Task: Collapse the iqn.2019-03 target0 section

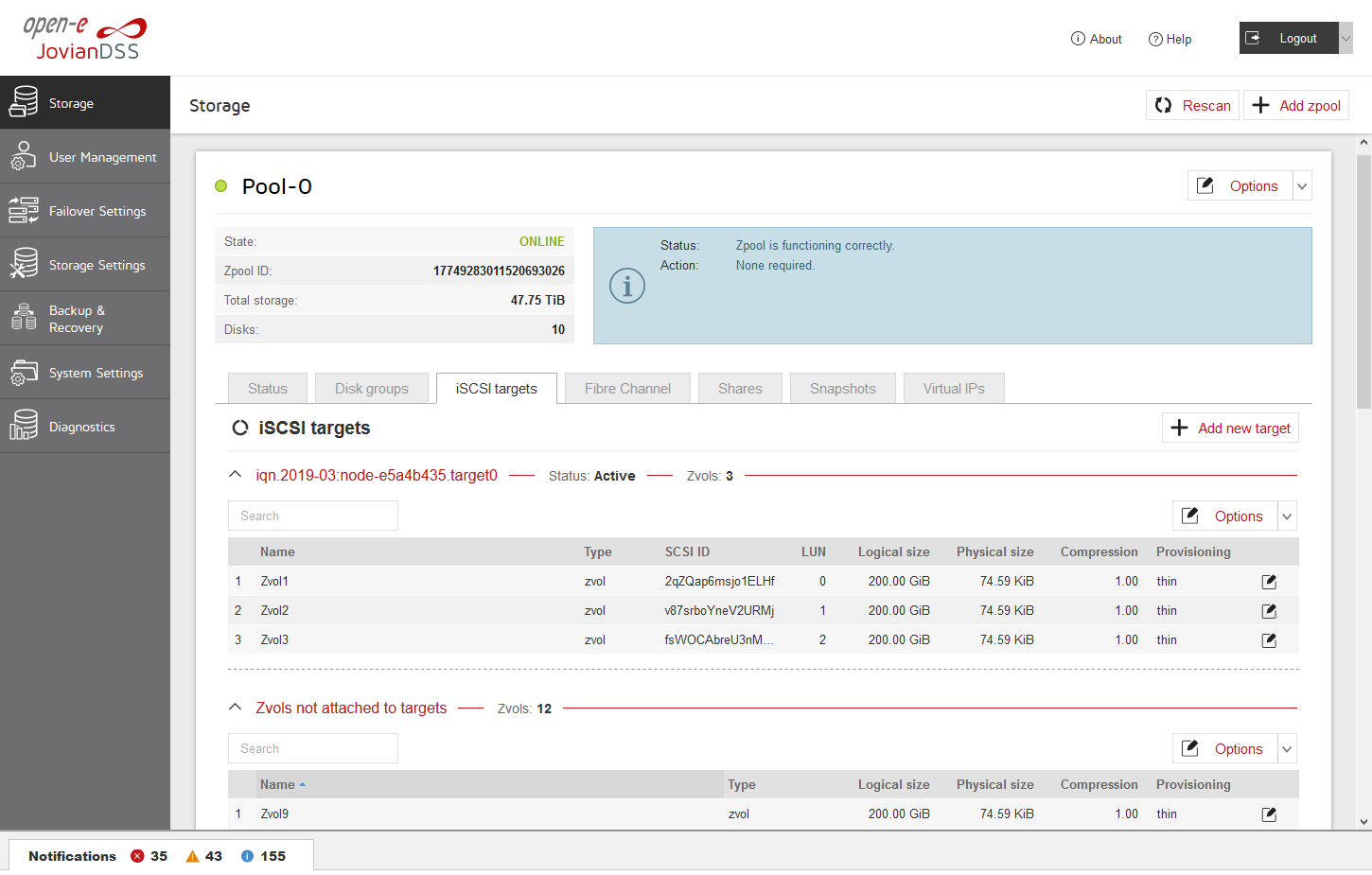Action: pyautogui.click(x=236, y=475)
